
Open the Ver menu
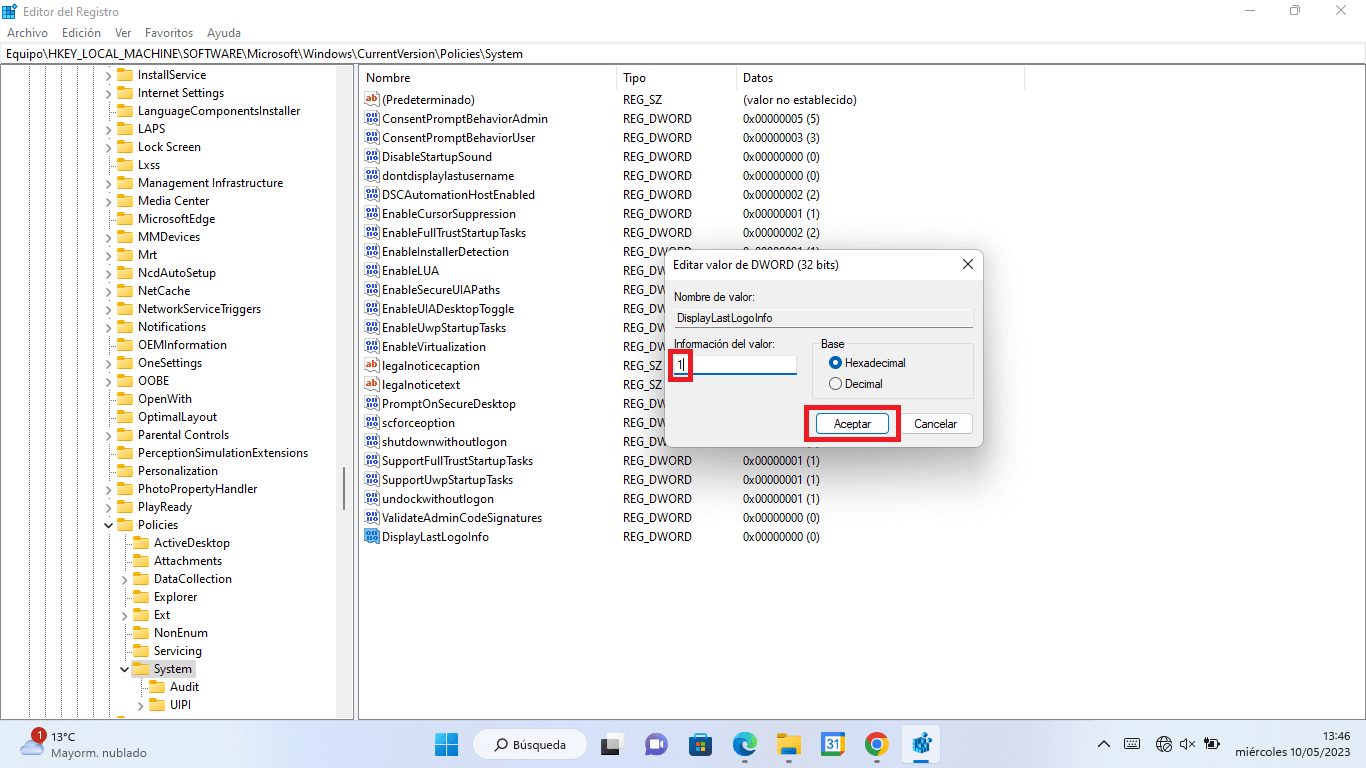[123, 33]
